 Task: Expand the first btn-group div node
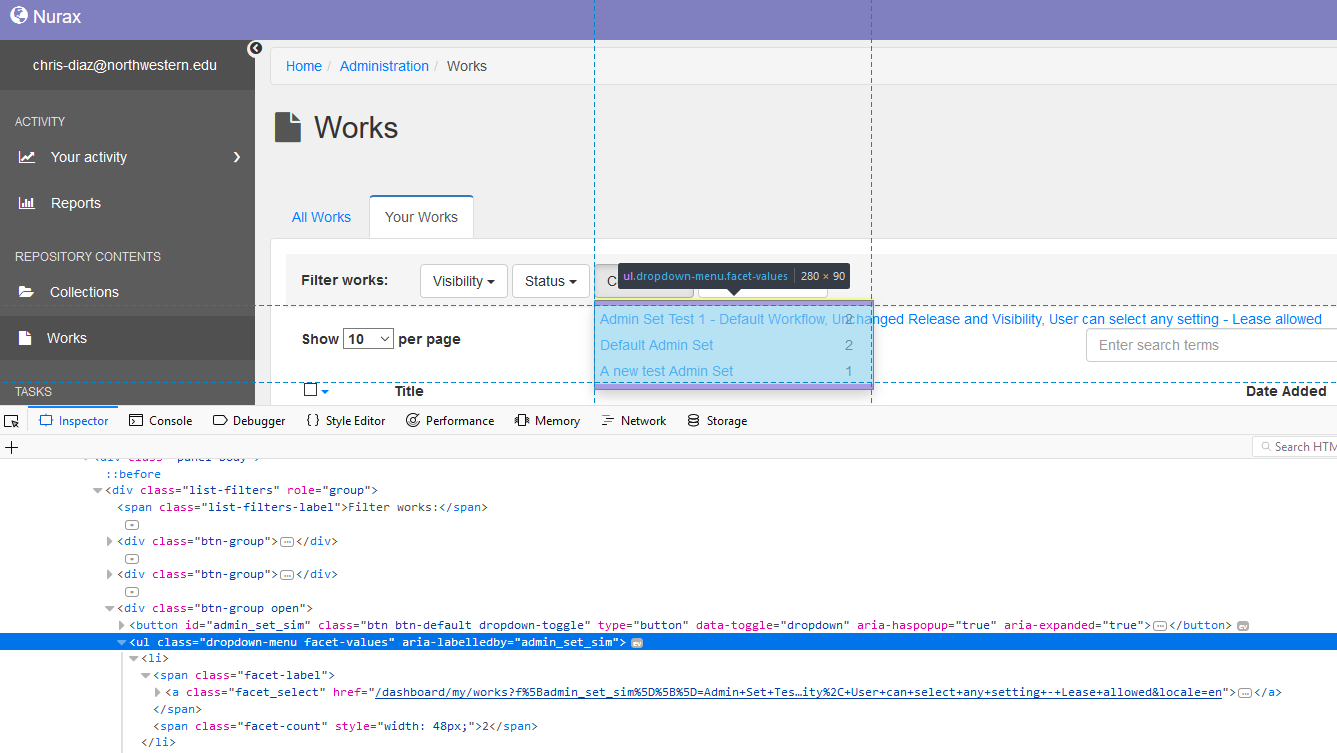[110, 541]
